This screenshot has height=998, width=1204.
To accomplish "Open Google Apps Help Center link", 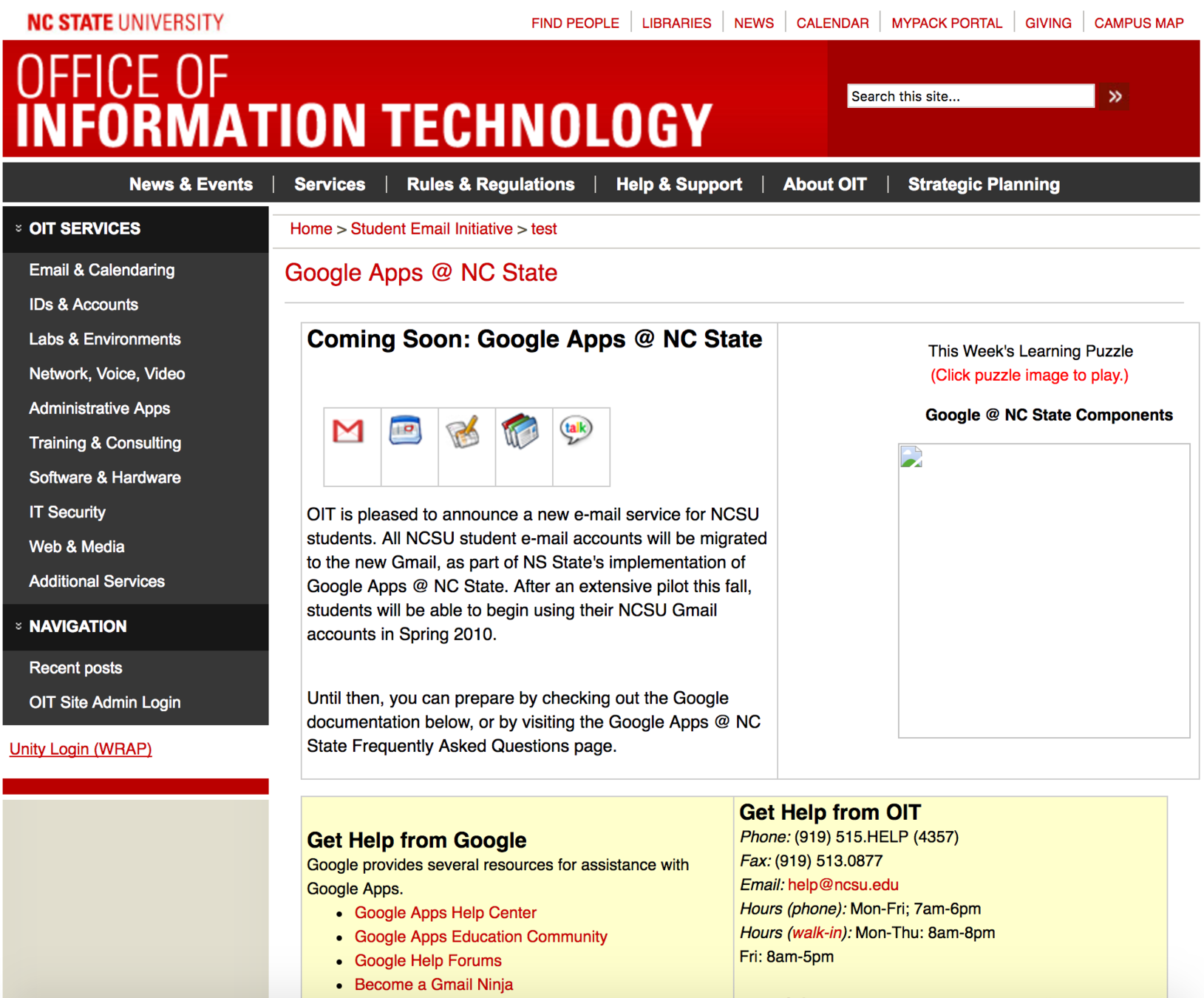I will coord(446,913).
